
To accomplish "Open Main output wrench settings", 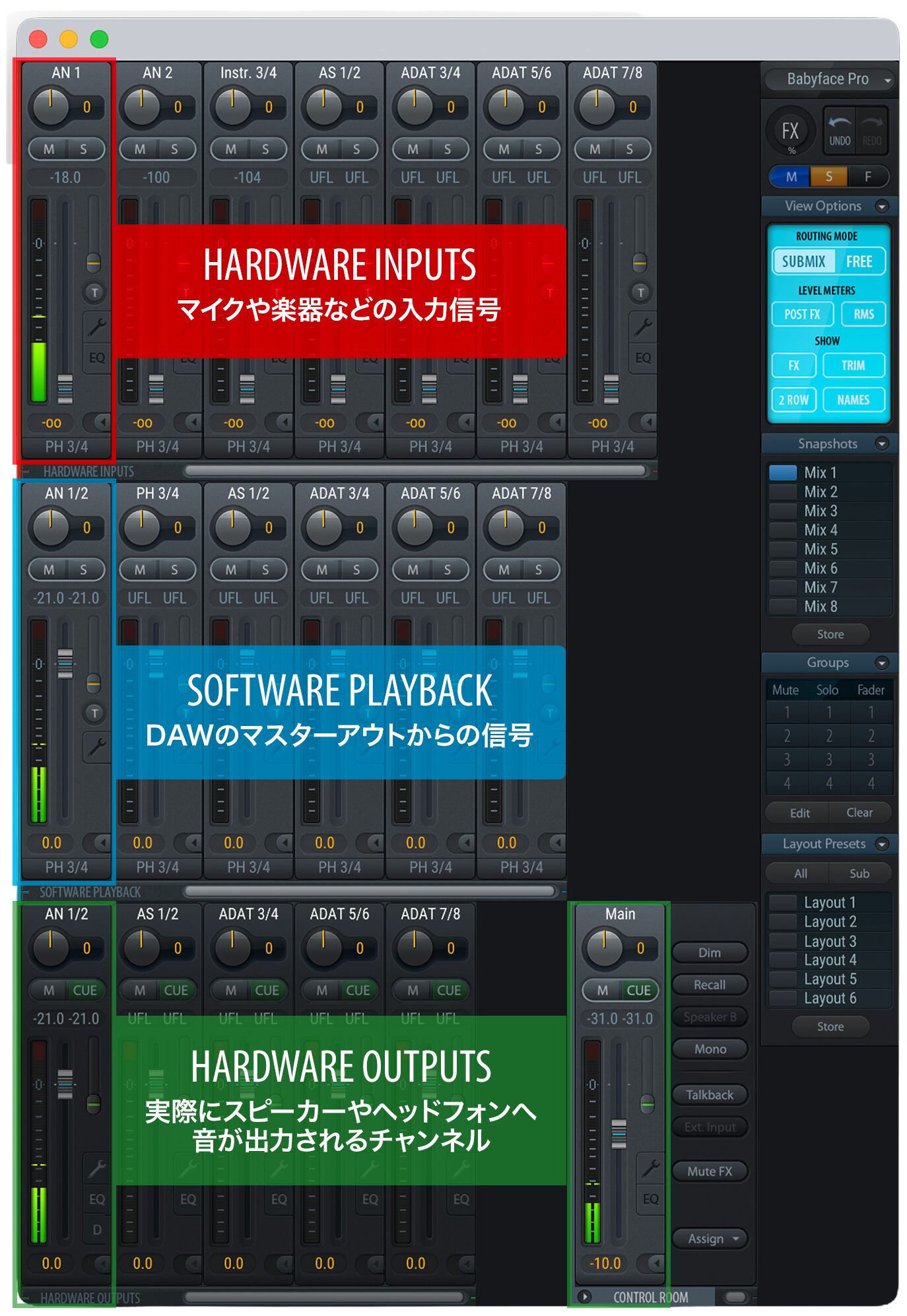I will pyautogui.click(x=650, y=1168).
